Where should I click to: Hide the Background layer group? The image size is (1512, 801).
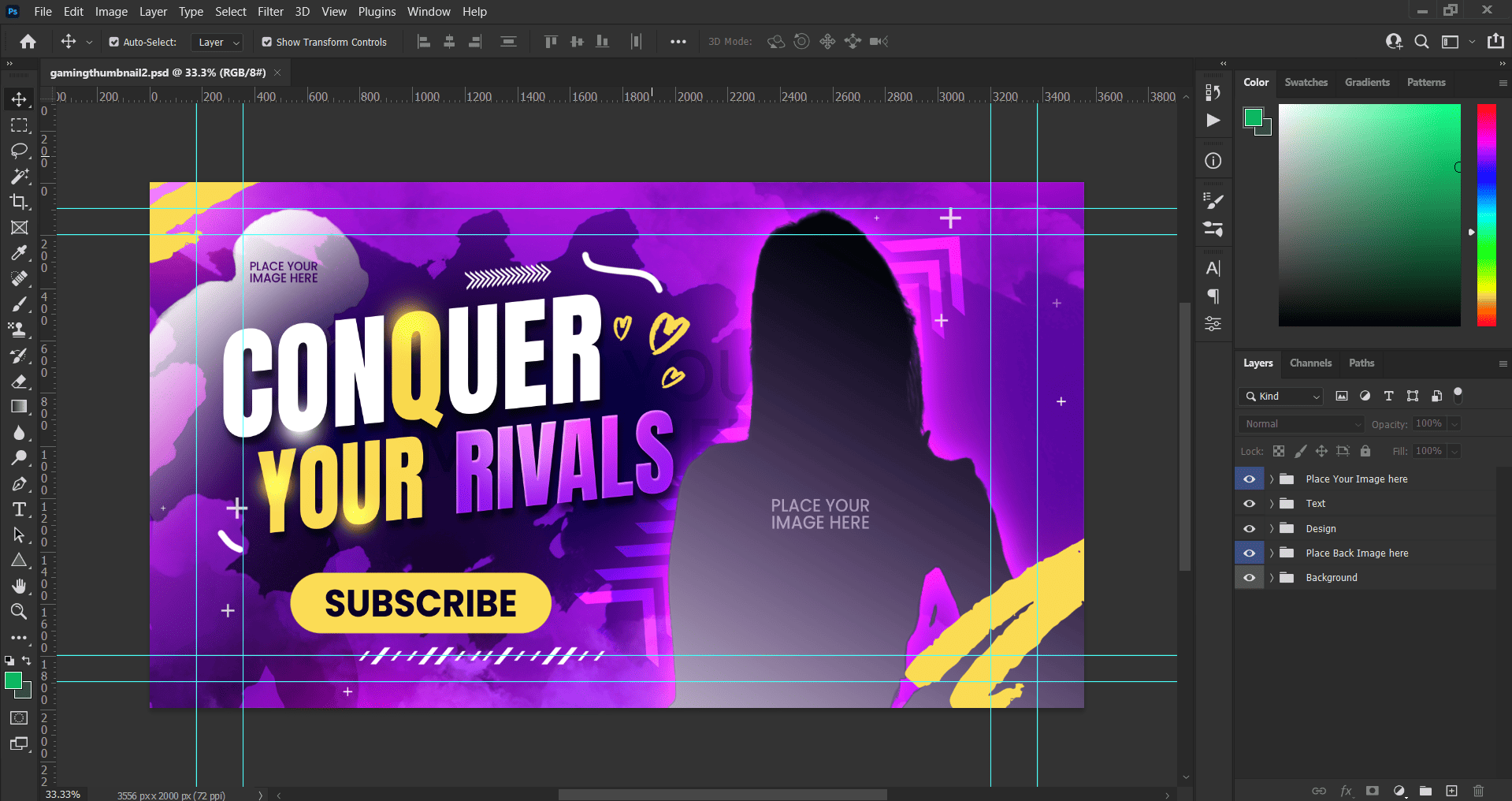(1249, 578)
